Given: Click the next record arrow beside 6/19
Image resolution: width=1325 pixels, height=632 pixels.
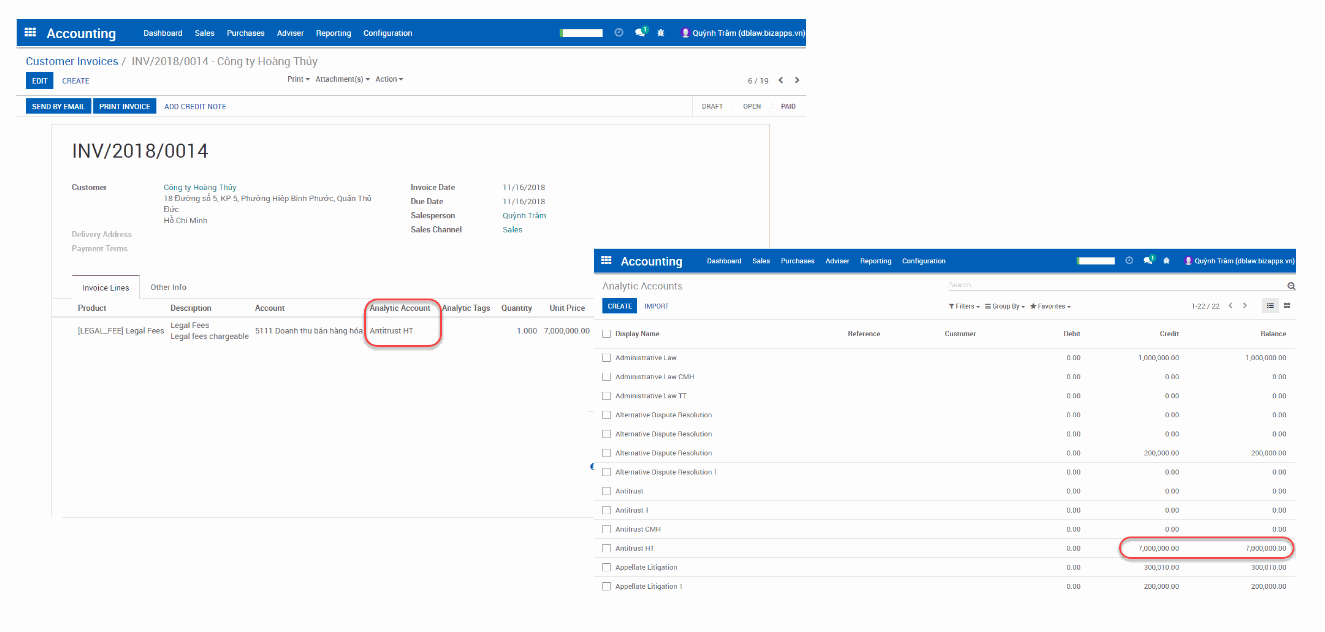Looking at the screenshot, I should click(797, 80).
